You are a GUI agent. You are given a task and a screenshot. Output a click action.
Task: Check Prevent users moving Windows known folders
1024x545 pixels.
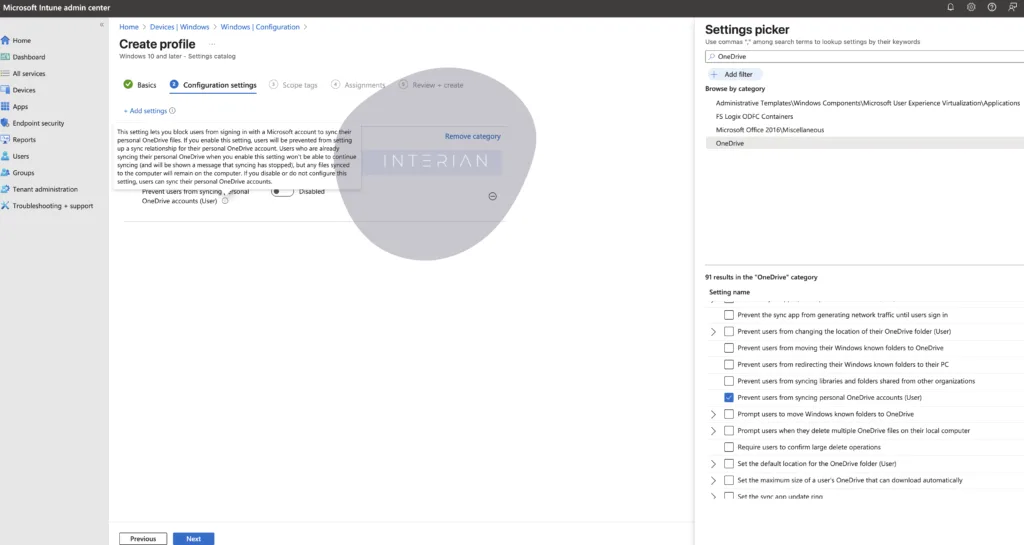click(729, 348)
